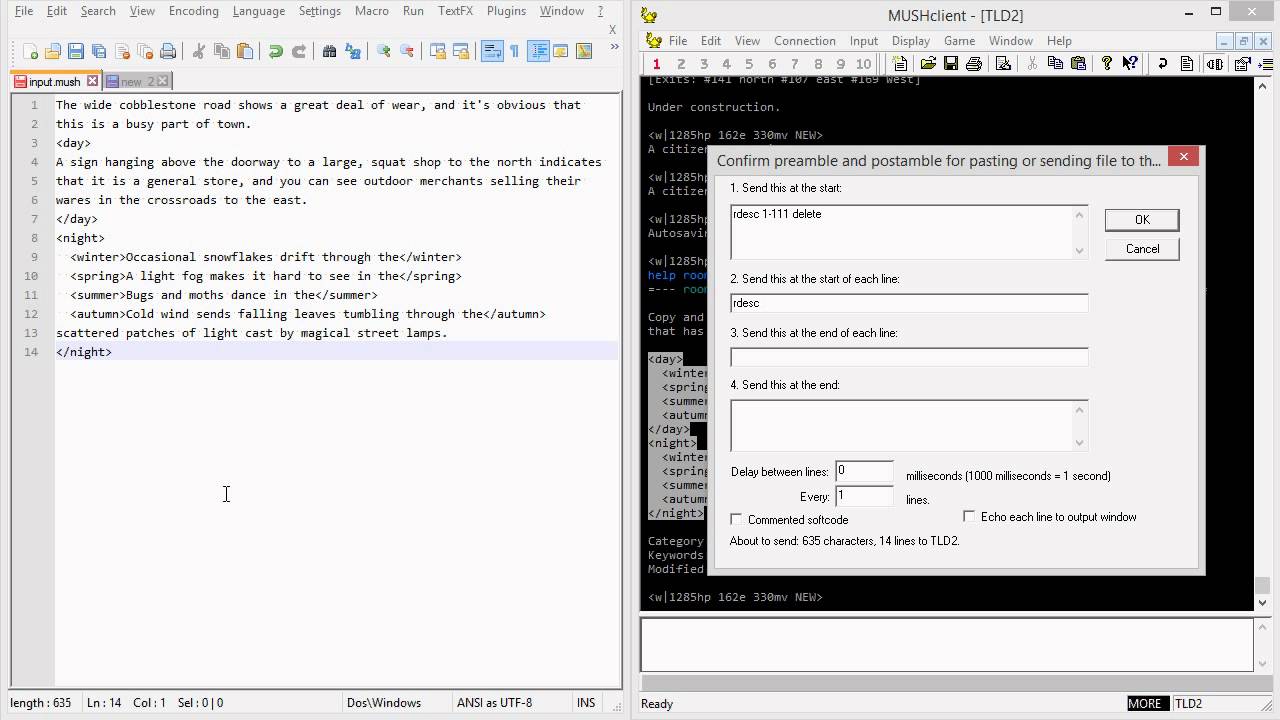Click Notepad++ Close document X button
This screenshot has width=1280, height=720.
coord(613,30)
